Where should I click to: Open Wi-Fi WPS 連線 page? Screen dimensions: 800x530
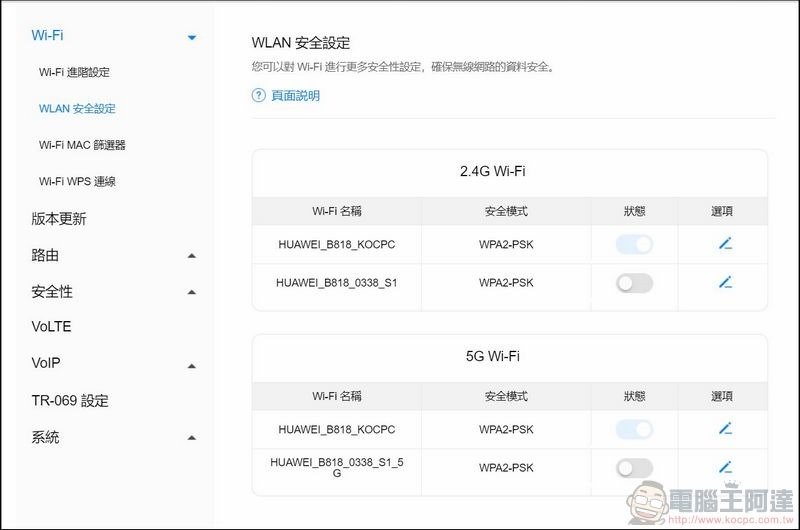click(x=77, y=181)
